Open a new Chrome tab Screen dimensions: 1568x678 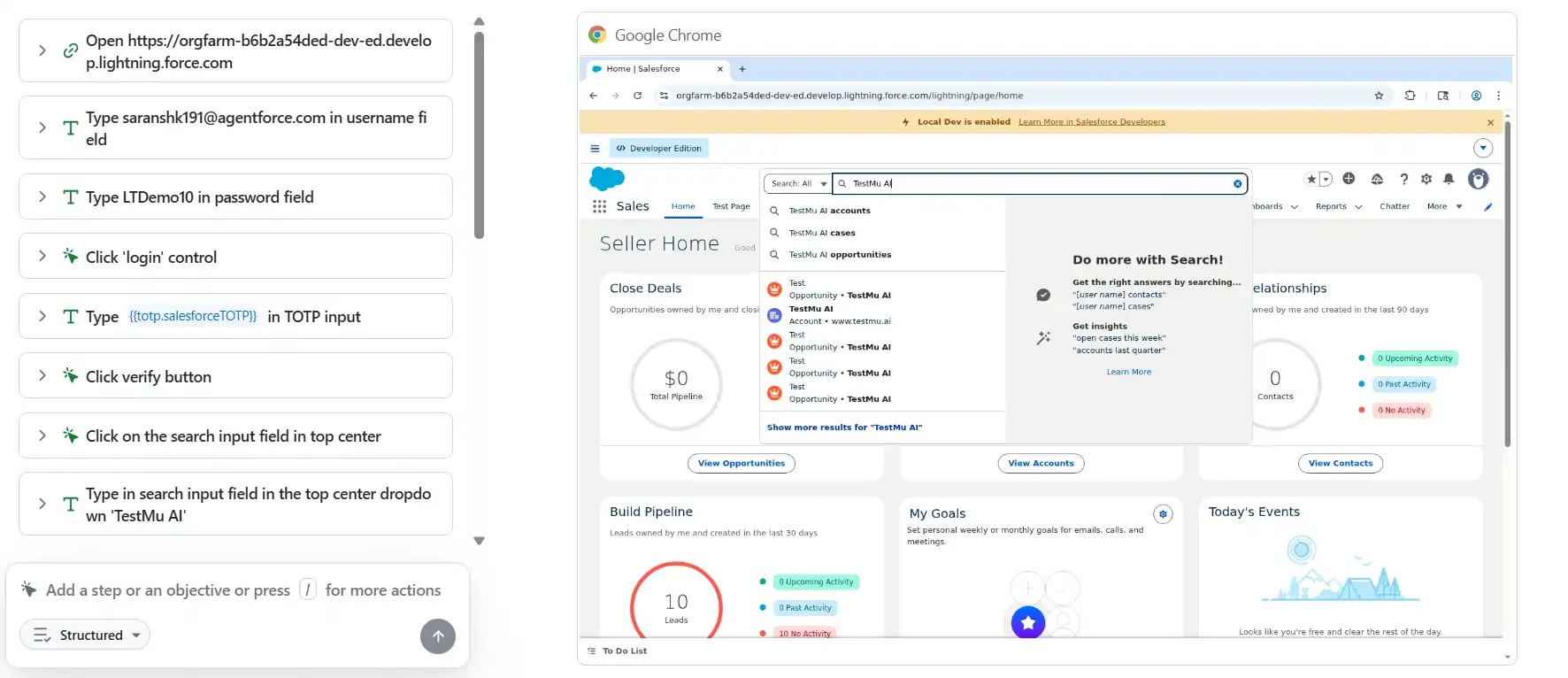click(x=742, y=69)
